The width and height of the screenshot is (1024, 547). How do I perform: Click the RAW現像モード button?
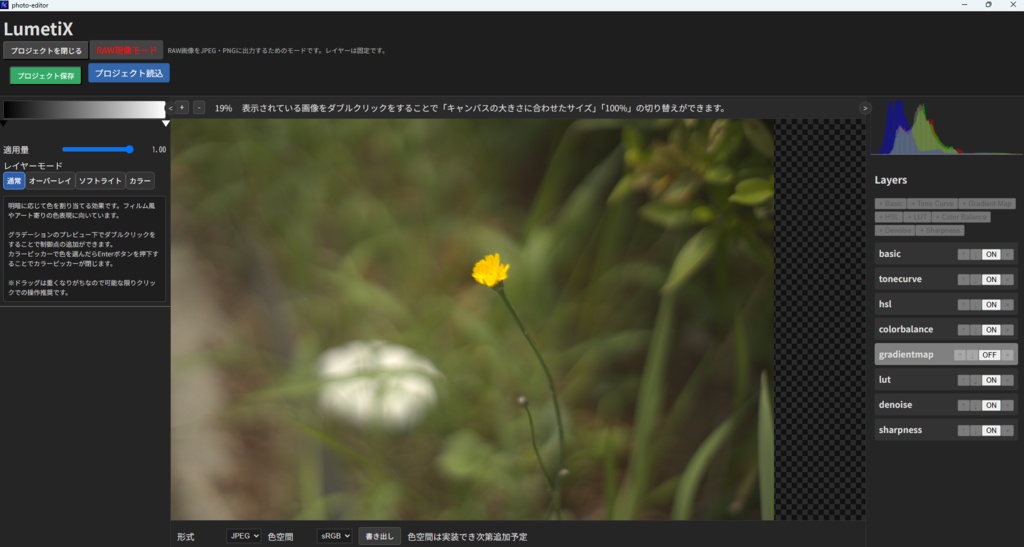point(126,50)
